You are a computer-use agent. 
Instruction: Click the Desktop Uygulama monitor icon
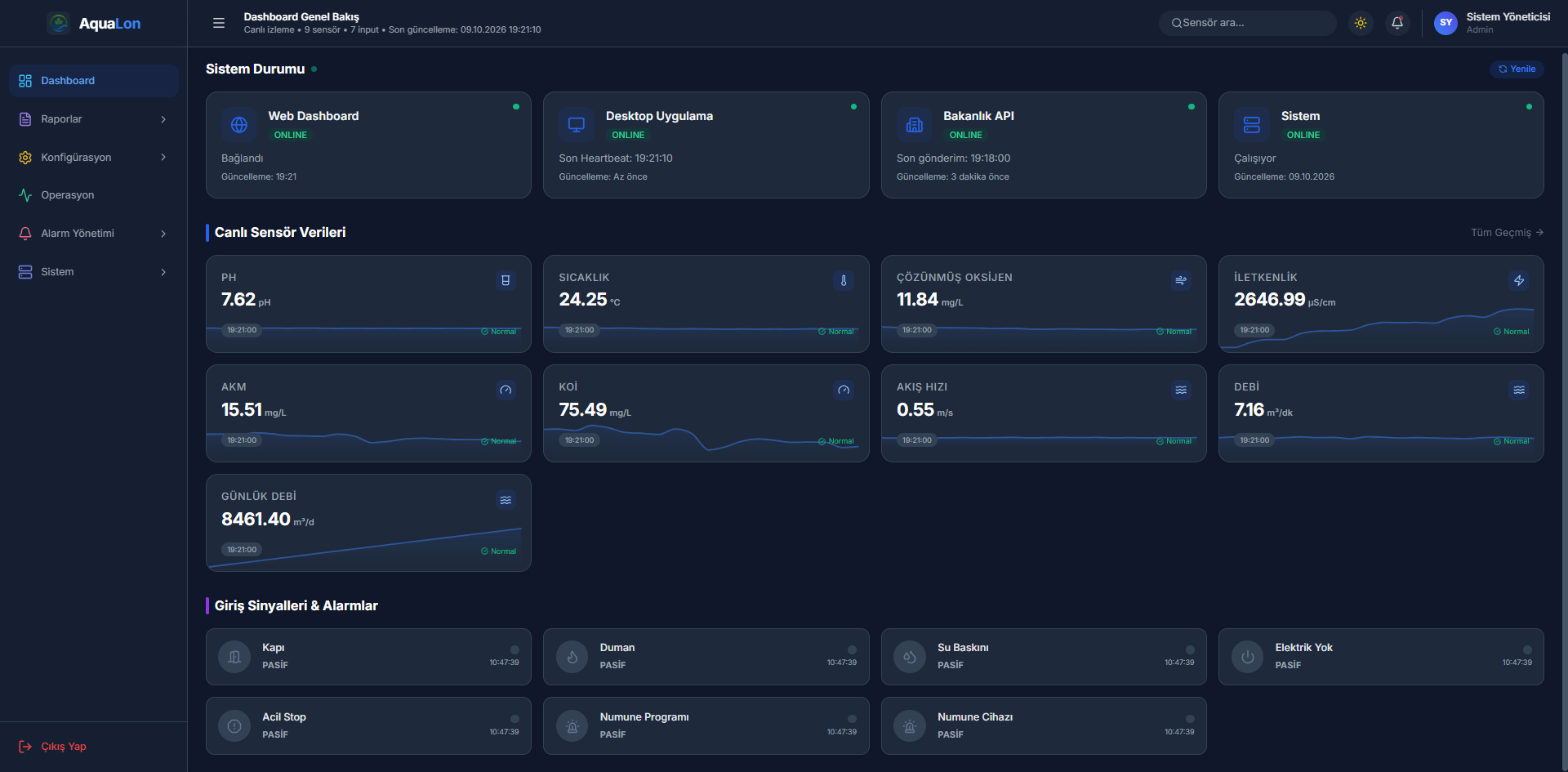[x=577, y=125]
